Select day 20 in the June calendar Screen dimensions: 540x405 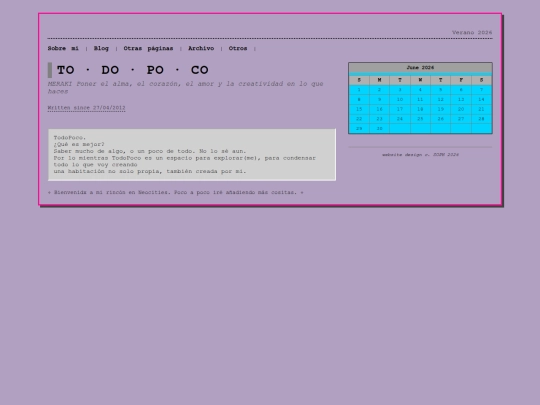[x=461, y=109]
